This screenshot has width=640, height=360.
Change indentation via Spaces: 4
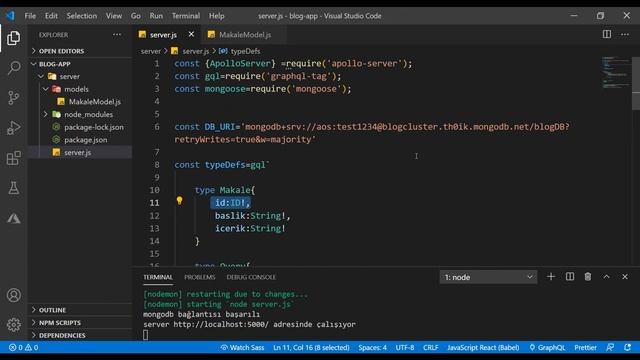tap(372, 347)
